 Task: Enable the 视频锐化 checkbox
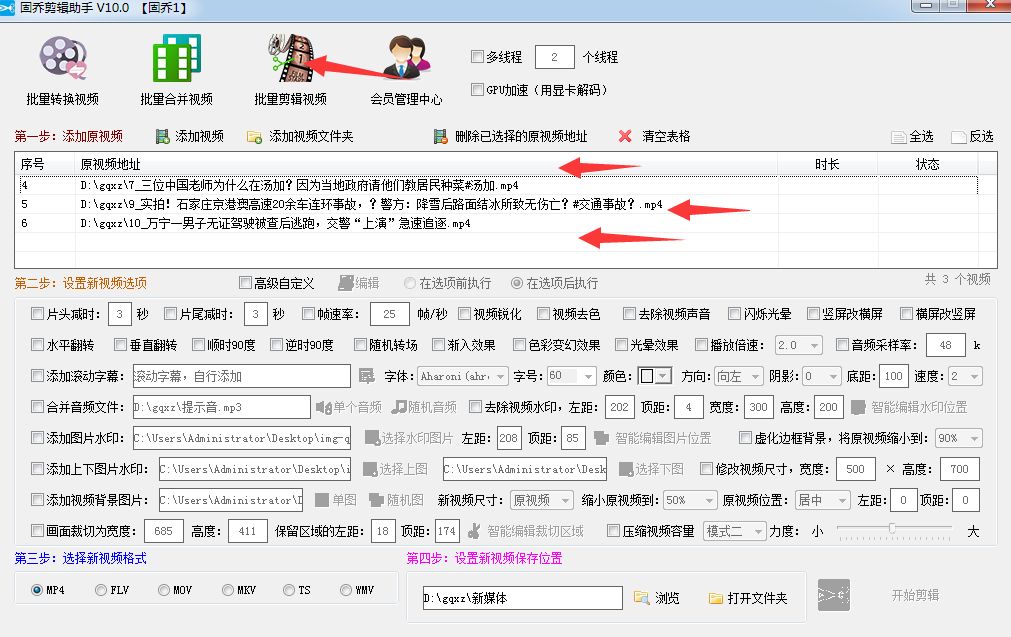click(464, 313)
